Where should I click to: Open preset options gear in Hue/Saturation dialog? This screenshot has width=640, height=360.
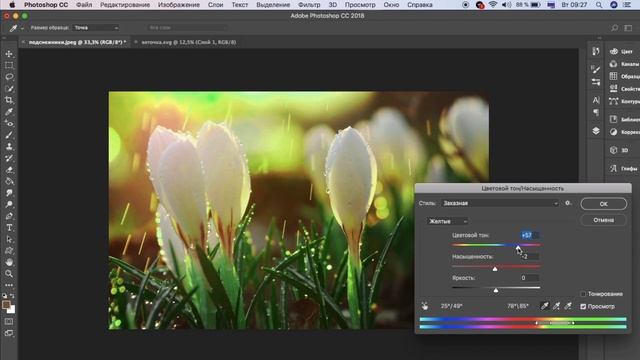point(568,203)
